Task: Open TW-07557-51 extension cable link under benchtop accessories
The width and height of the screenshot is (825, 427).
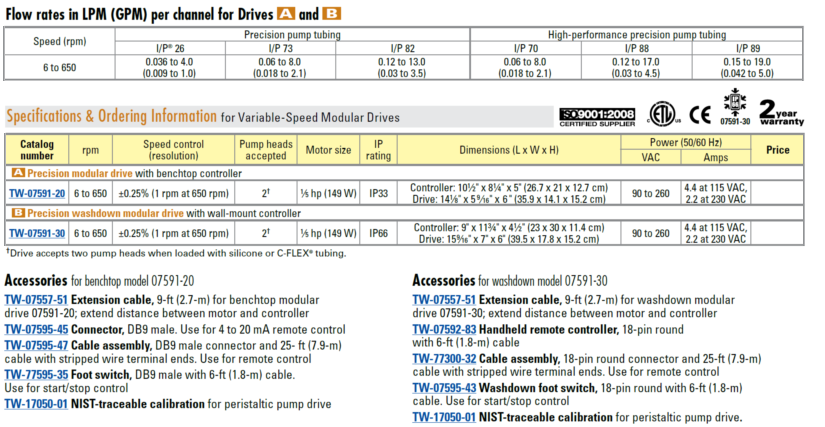Action: pyautogui.click(x=36, y=300)
